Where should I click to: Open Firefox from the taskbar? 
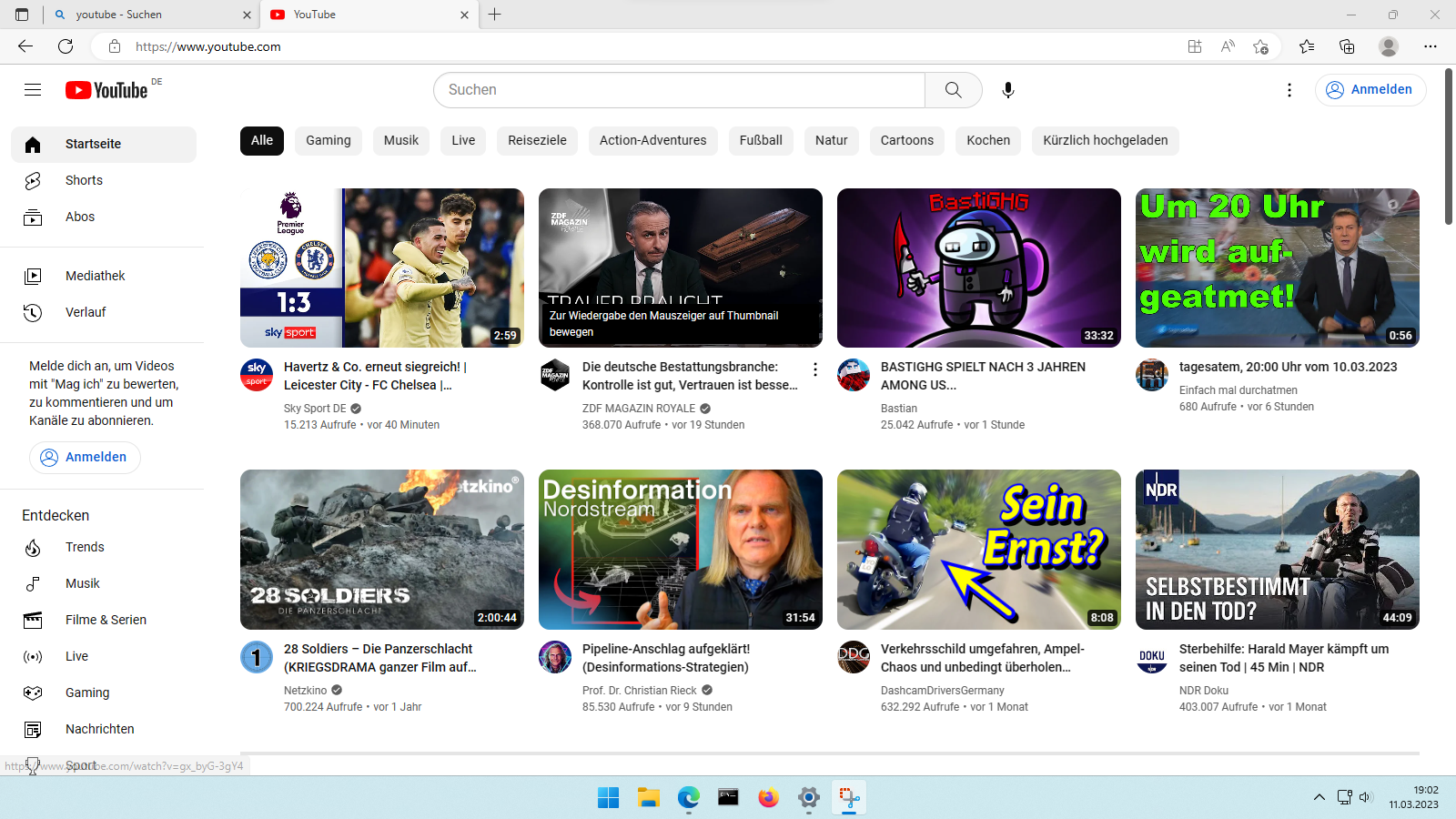[x=768, y=798]
